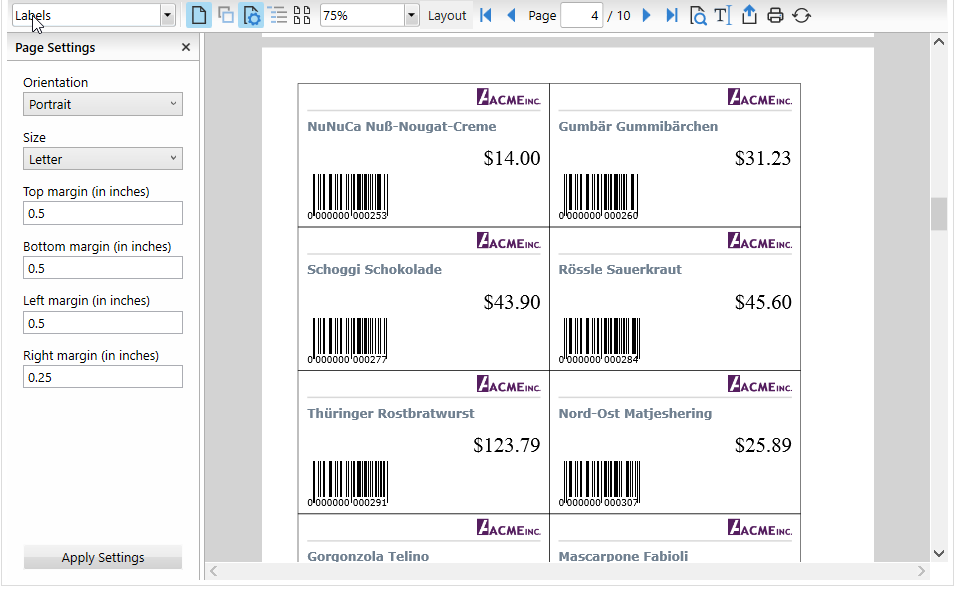Click the Top margin input field
This screenshot has width=957, height=590.
103,214
